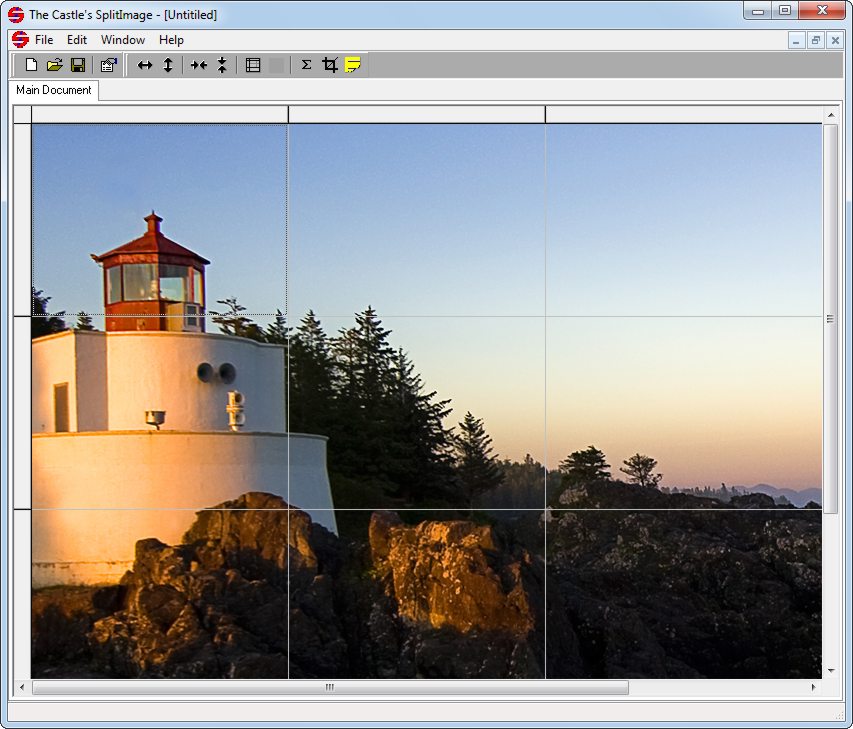Select the crop tool icon
The width and height of the screenshot is (853, 729).
pos(330,65)
